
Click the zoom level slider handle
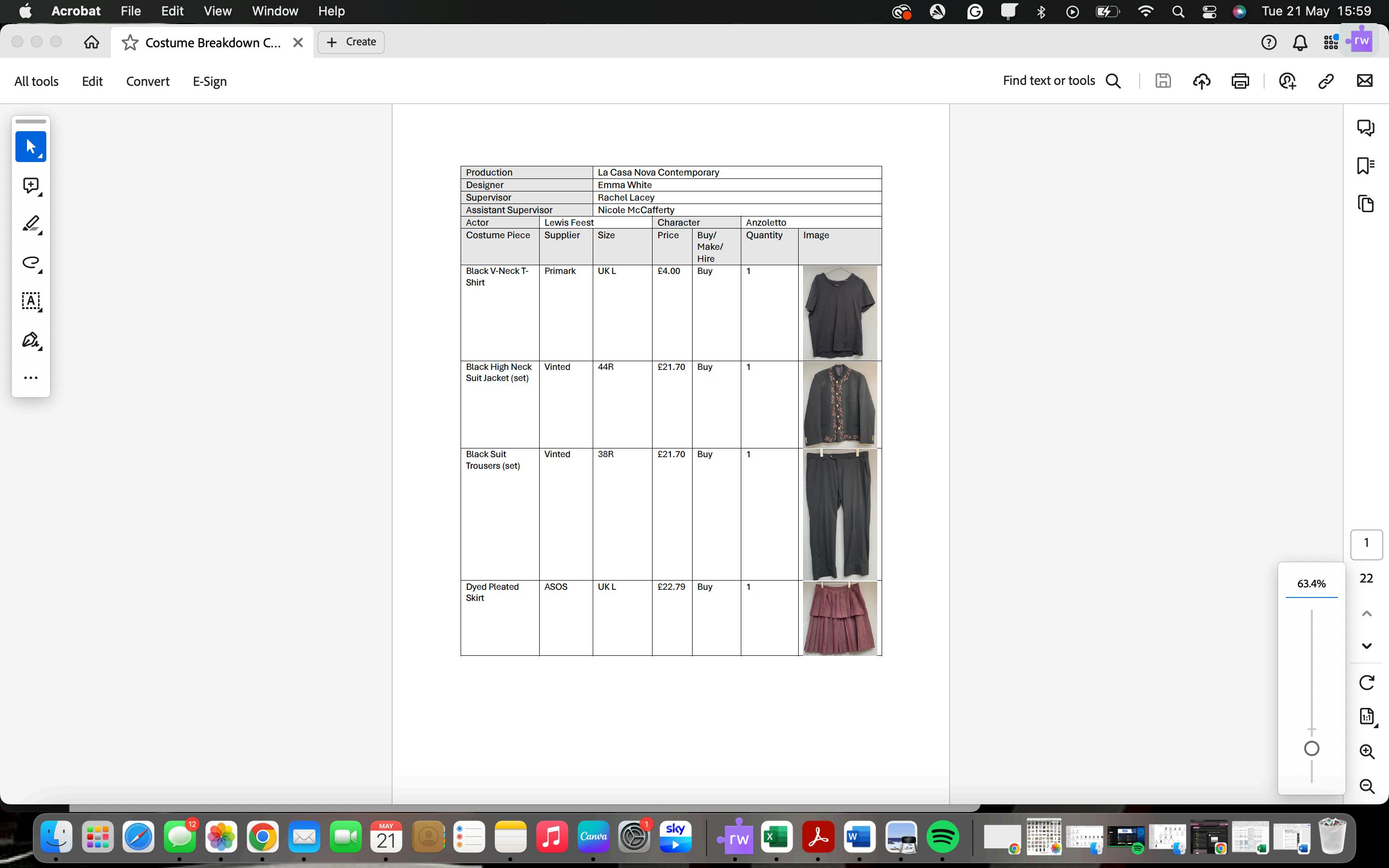(x=1311, y=748)
